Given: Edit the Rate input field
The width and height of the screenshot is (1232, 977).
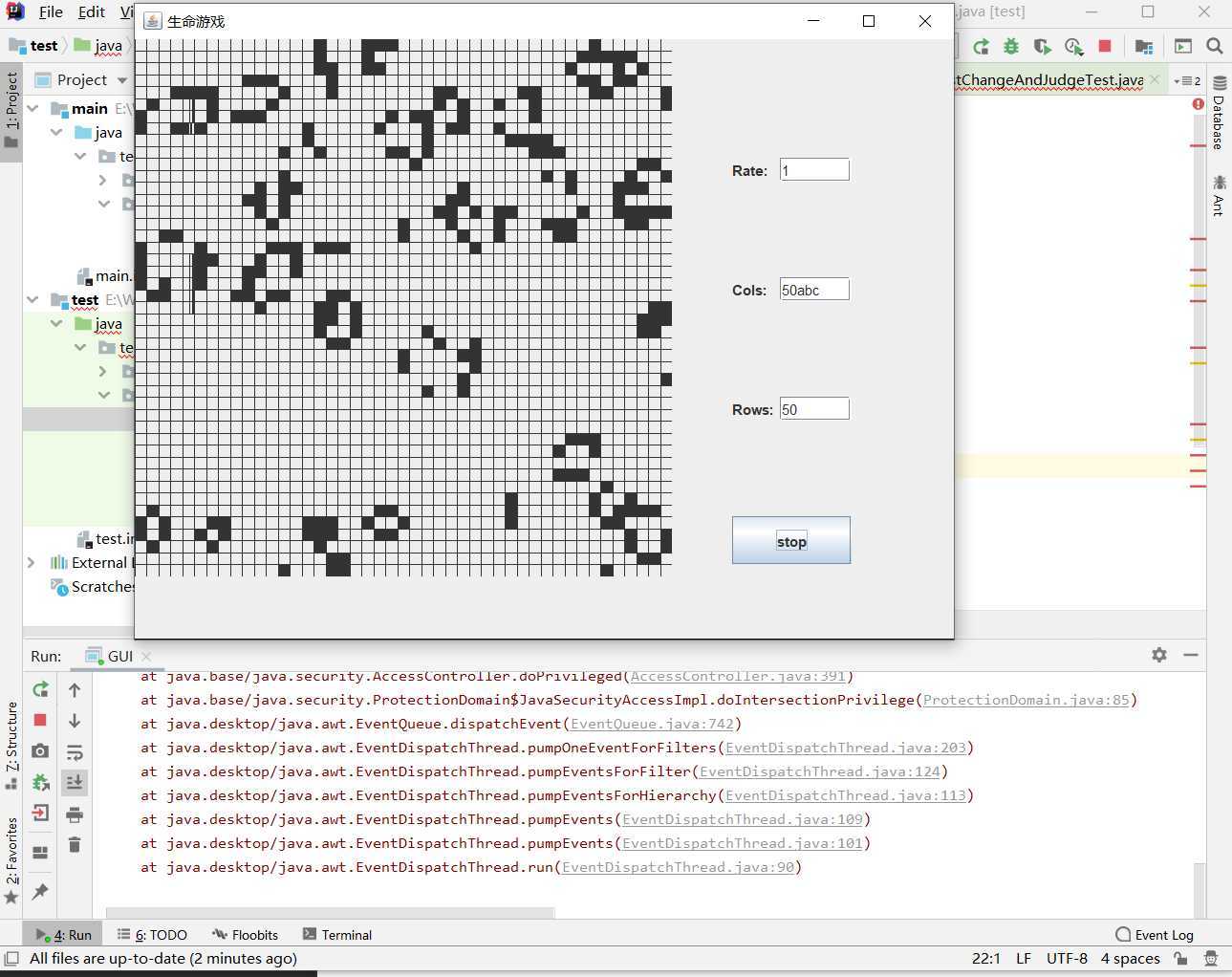Looking at the screenshot, I should 814,170.
